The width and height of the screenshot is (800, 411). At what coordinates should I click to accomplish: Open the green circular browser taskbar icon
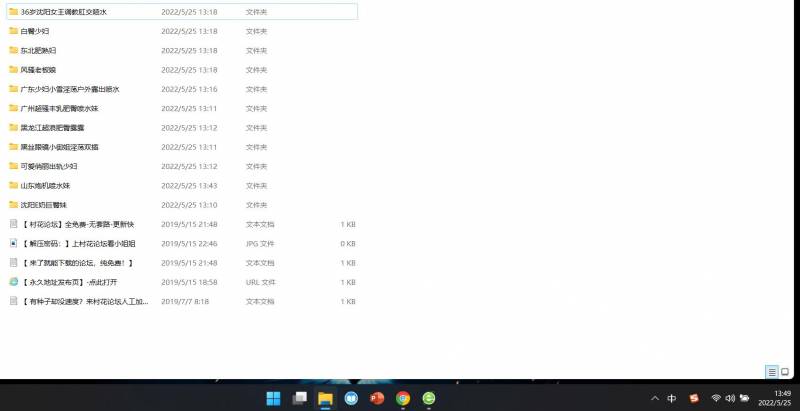point(429,398)
